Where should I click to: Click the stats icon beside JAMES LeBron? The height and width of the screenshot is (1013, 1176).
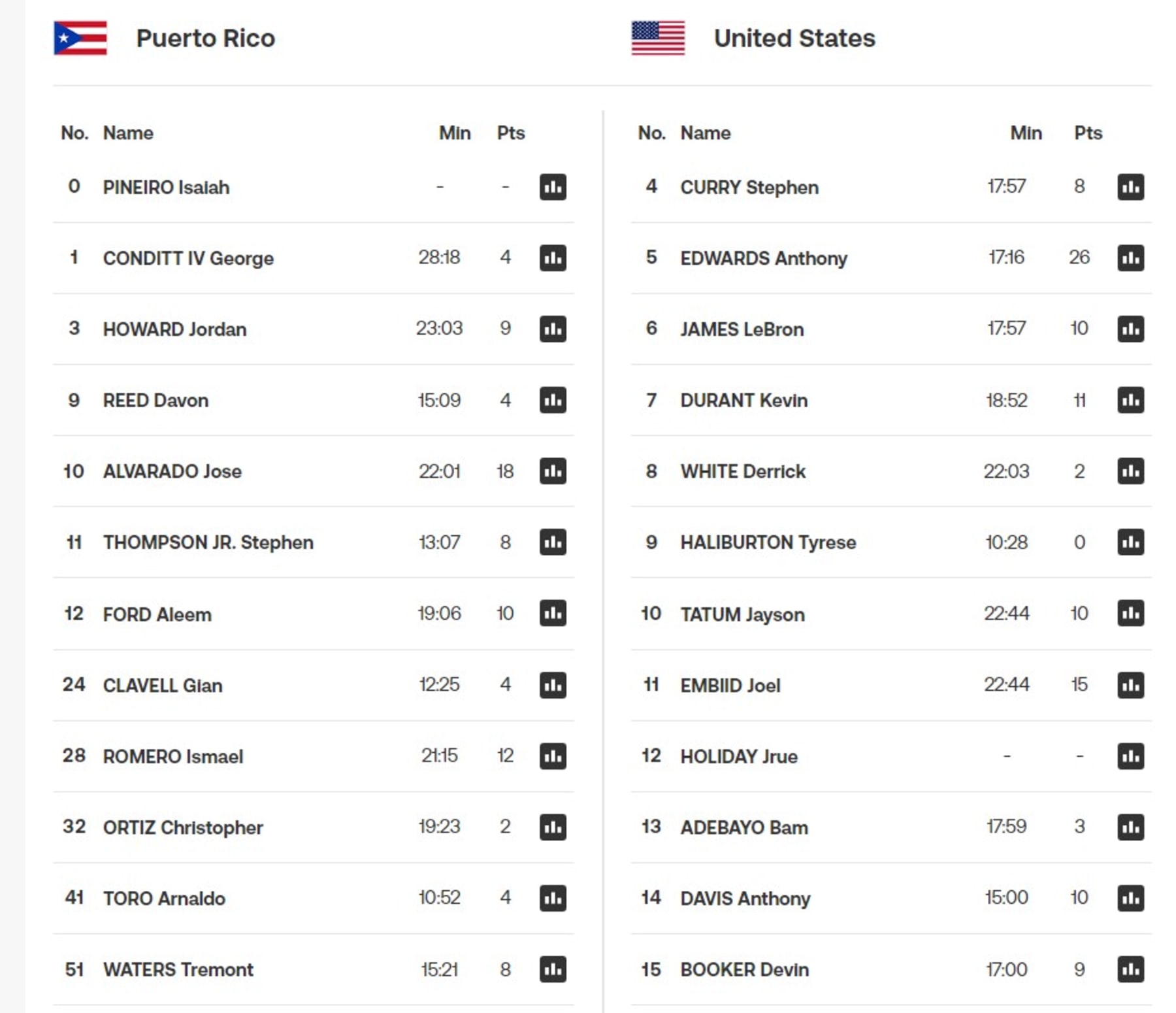[1131, 329]
